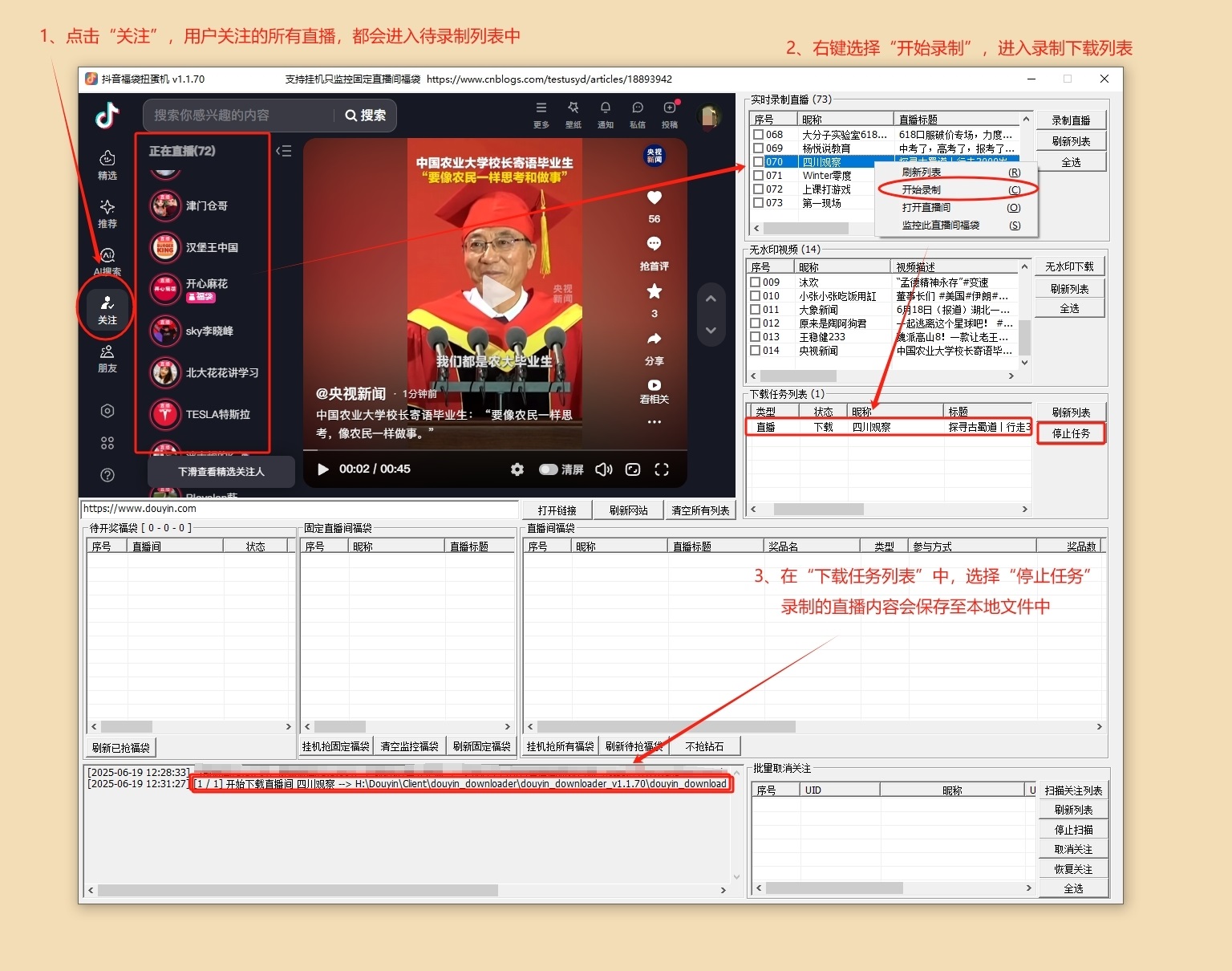Check the checkbox for 070 四川观察
The width and height of the screenshot is (1232, 971).
click(758, 161)
